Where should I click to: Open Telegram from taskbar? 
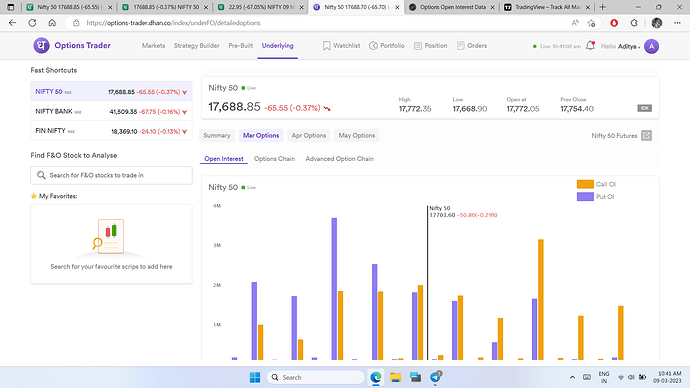[436, 377]
